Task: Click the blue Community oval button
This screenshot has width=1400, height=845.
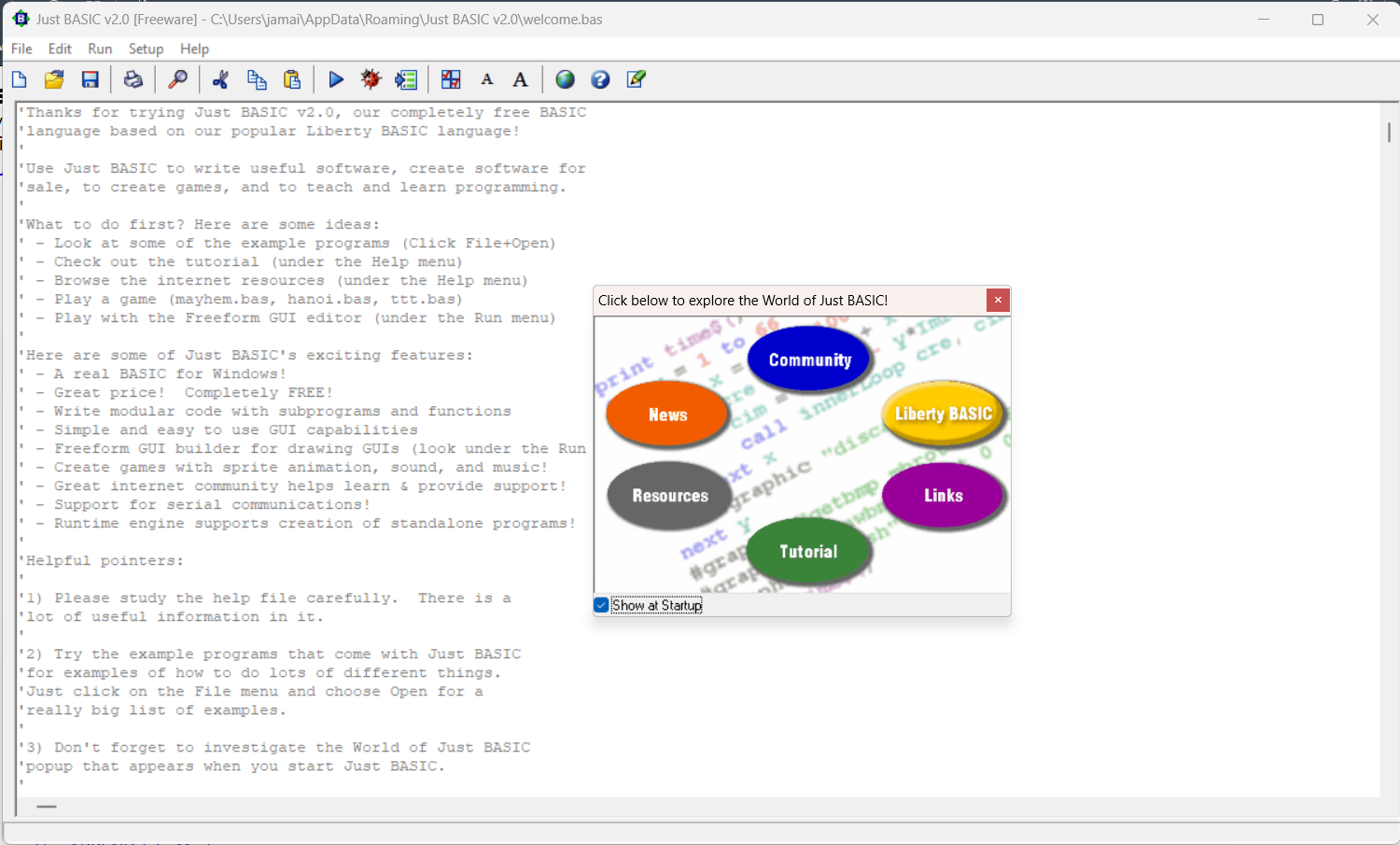Action: pos(809,359)
